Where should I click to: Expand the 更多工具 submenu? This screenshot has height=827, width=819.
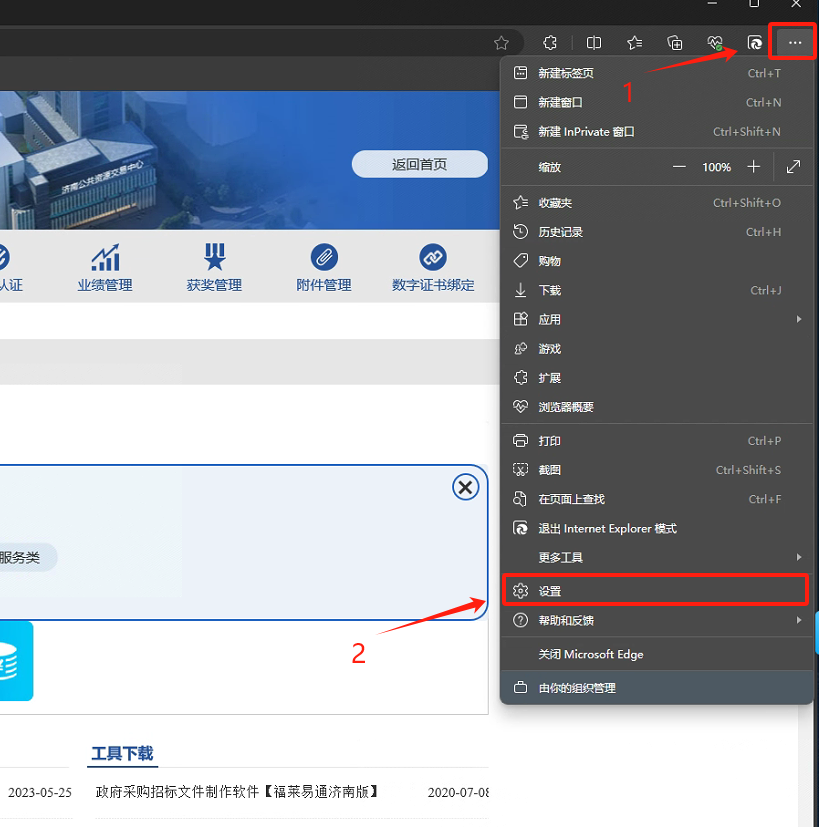click(x=798, y=557)
